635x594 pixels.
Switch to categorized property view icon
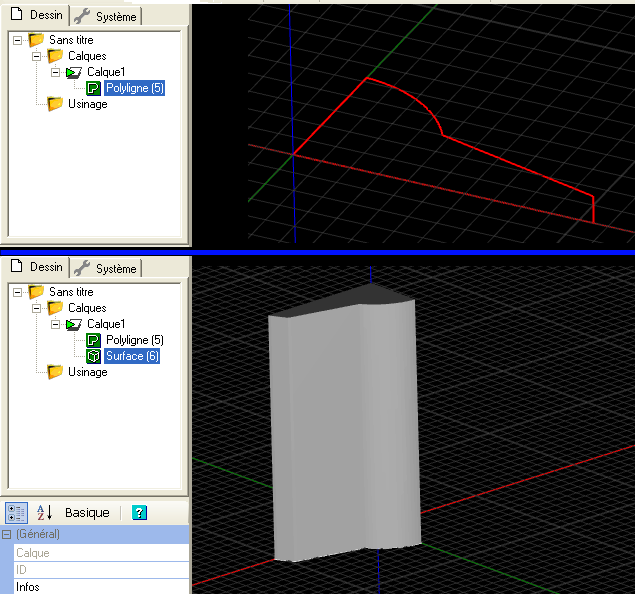coord(16,513)
